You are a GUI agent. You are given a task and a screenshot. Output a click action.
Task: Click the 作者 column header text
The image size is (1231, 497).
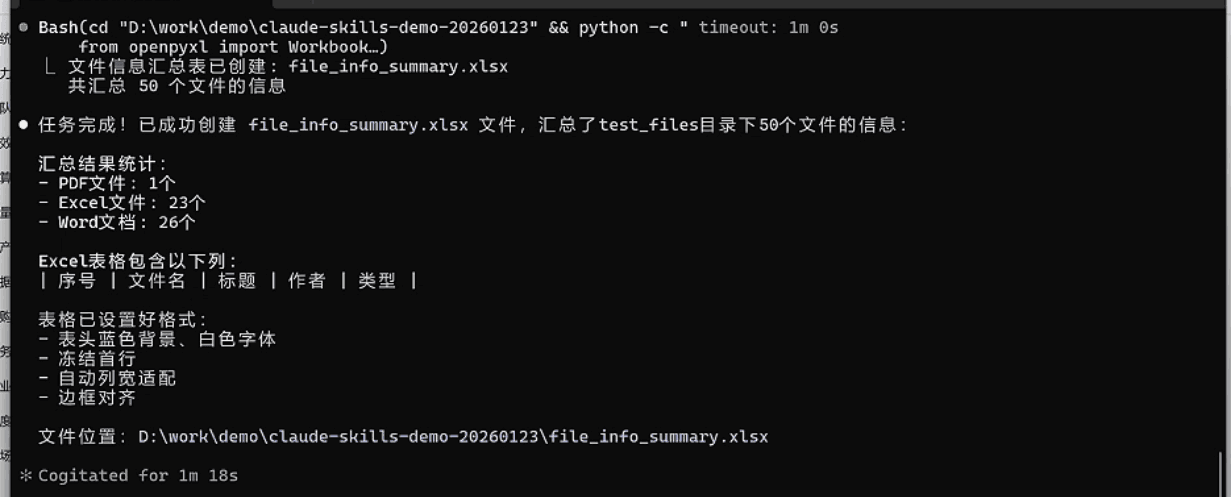click(x=307, y=281)
